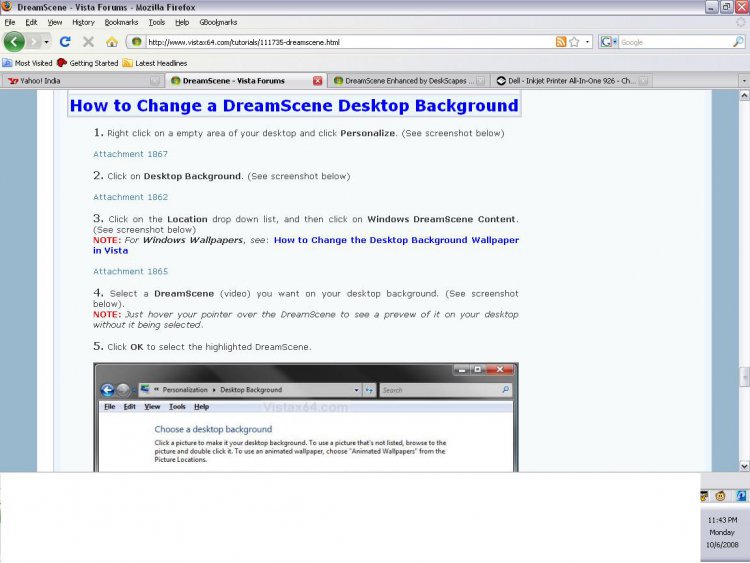The width and height of the screenshot is (750, 563).
Task: Open the list all tabs dropdown
Action: pos(744,81)
